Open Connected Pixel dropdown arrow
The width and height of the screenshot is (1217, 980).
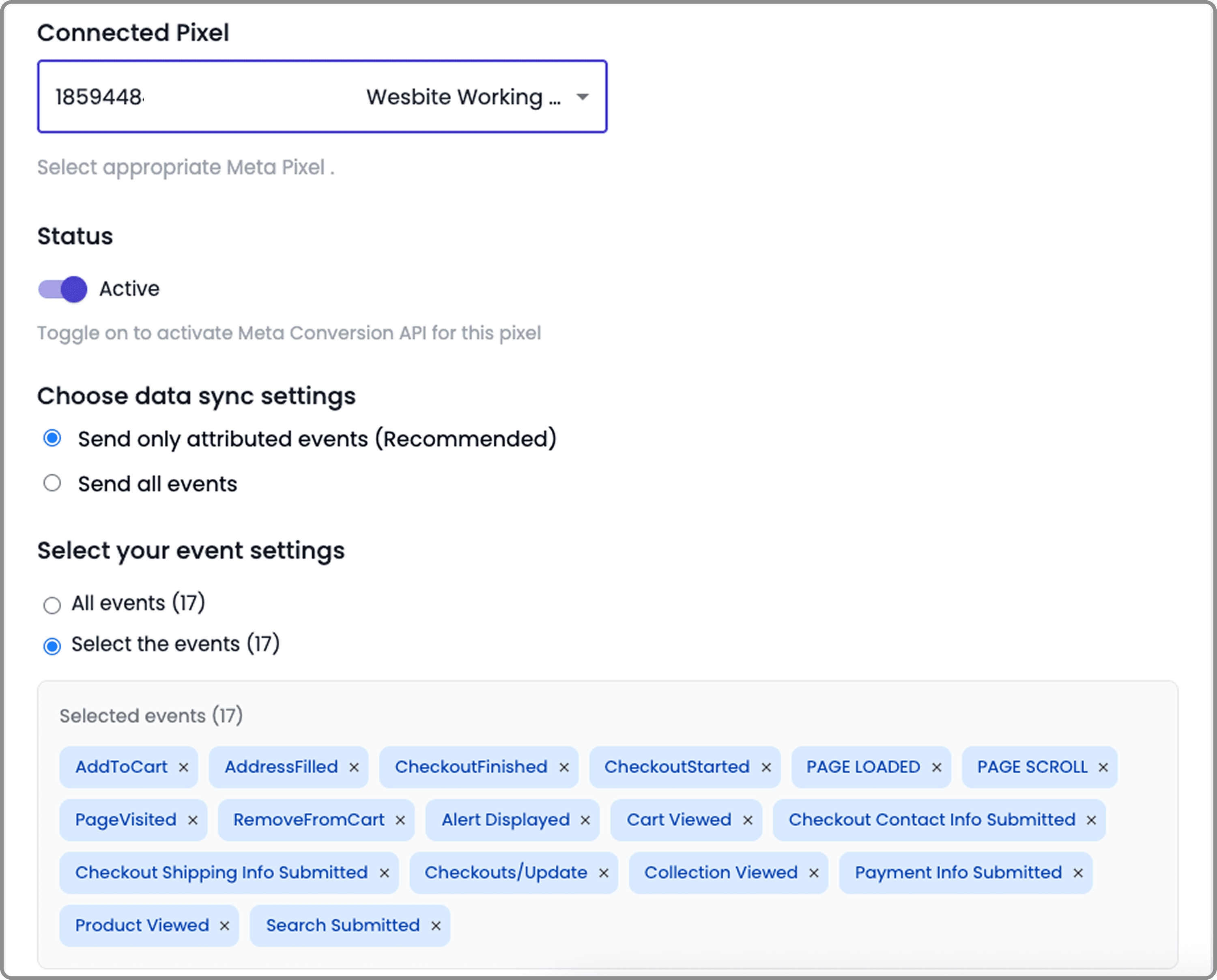click(x=583, y=97)
